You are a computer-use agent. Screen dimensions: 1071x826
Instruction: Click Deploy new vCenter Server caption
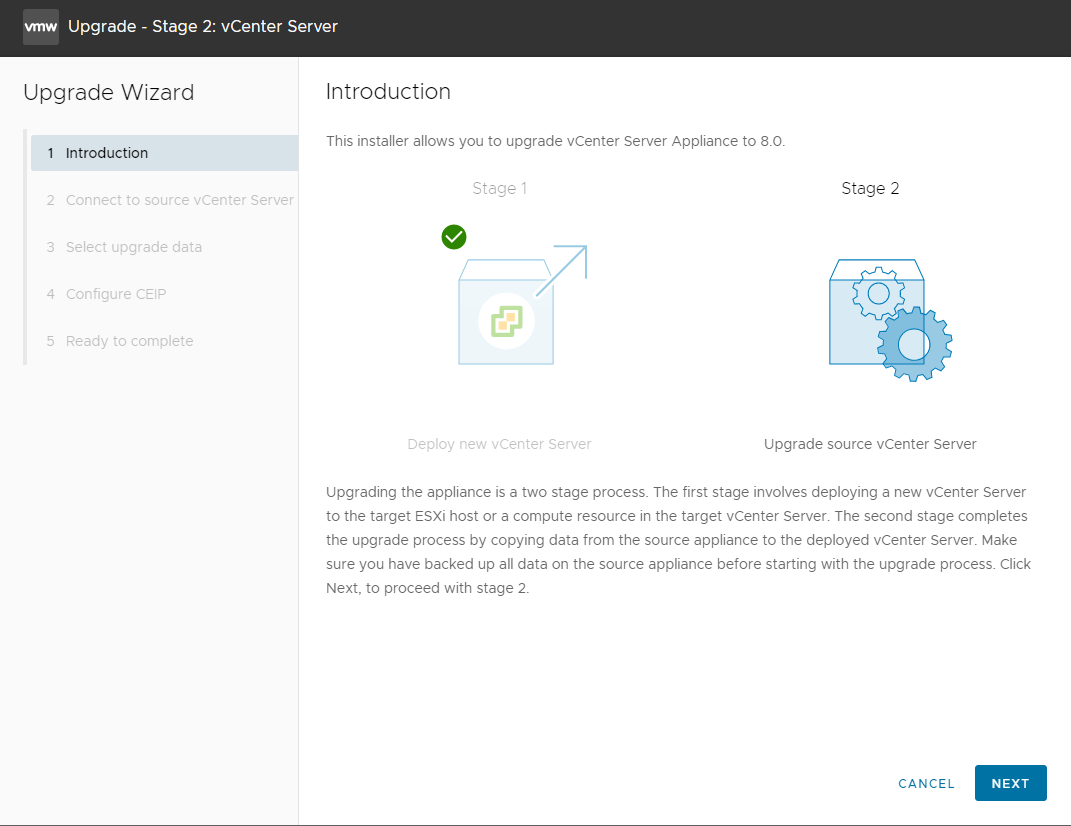[x=499, y=444]
